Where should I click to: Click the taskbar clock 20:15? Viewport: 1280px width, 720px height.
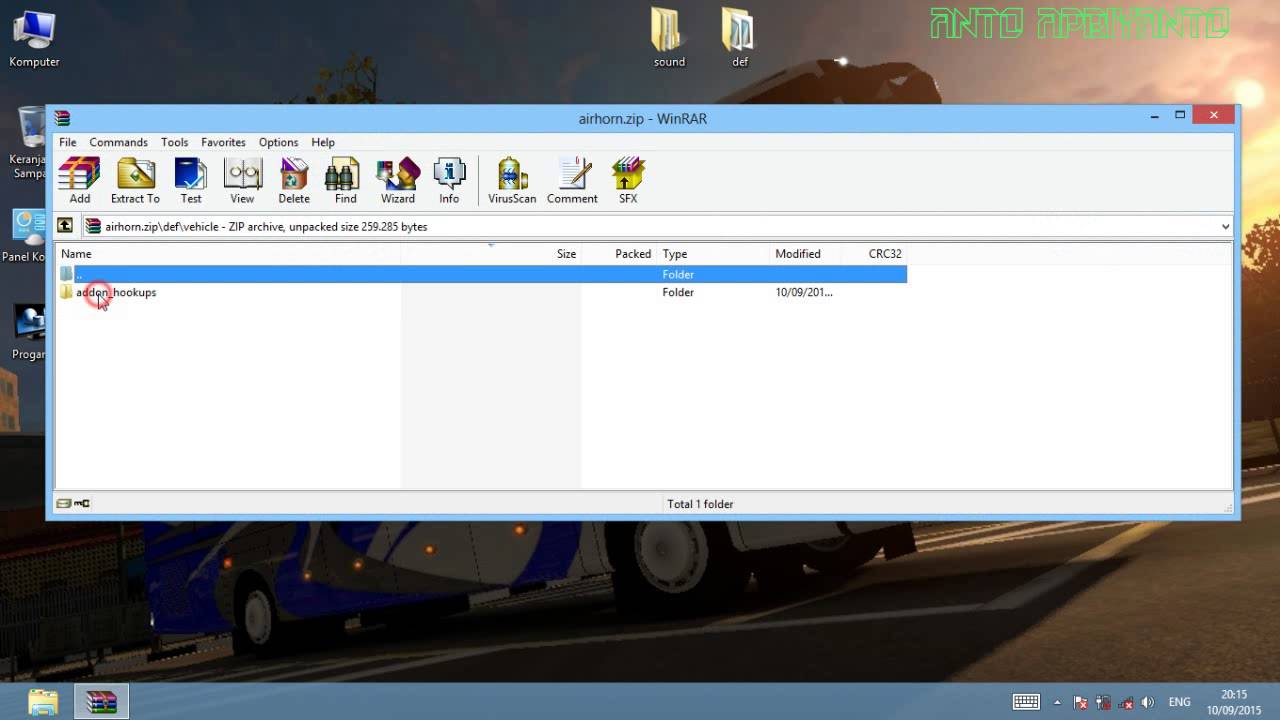click(x=1234, y=695)
